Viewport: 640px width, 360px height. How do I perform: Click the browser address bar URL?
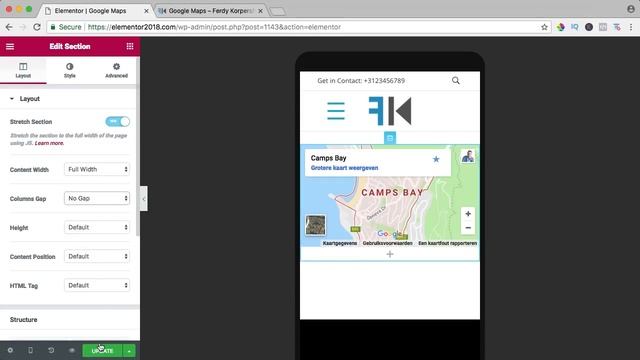point(214,27)
